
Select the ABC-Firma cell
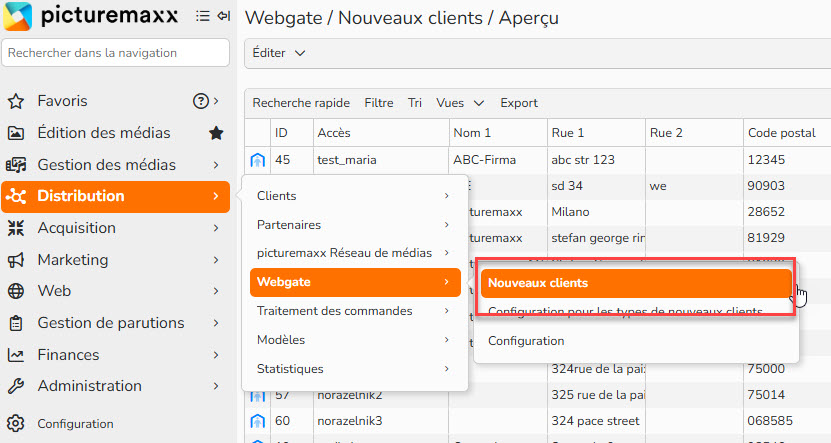(x=498, y=160)
